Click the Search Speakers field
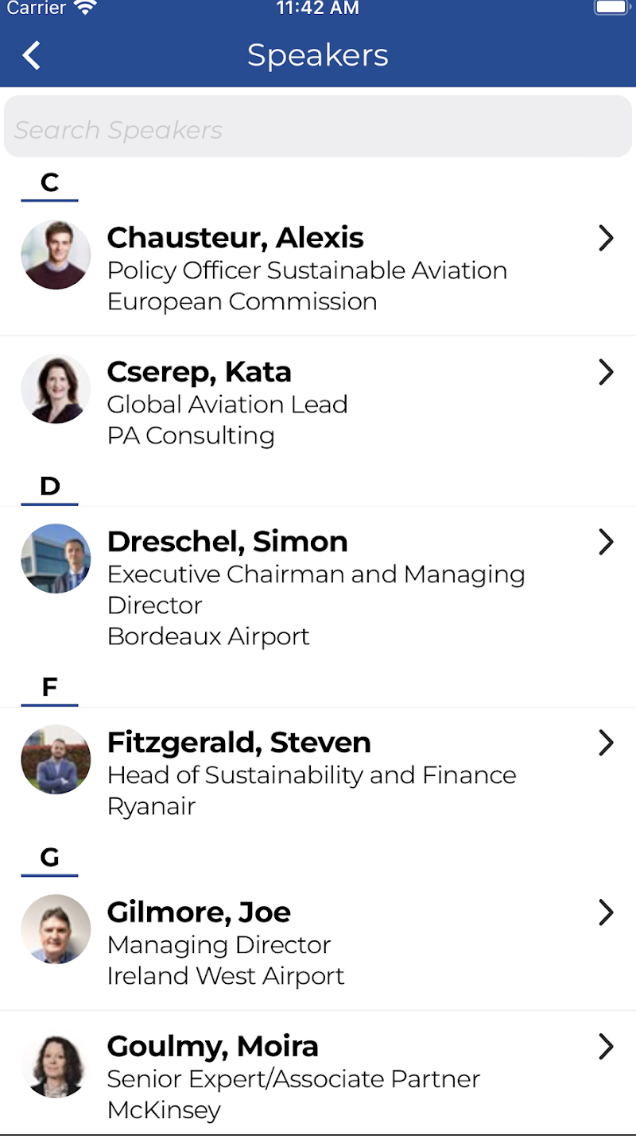Viewport: 636px width, 1136px height. coord(318,130)
